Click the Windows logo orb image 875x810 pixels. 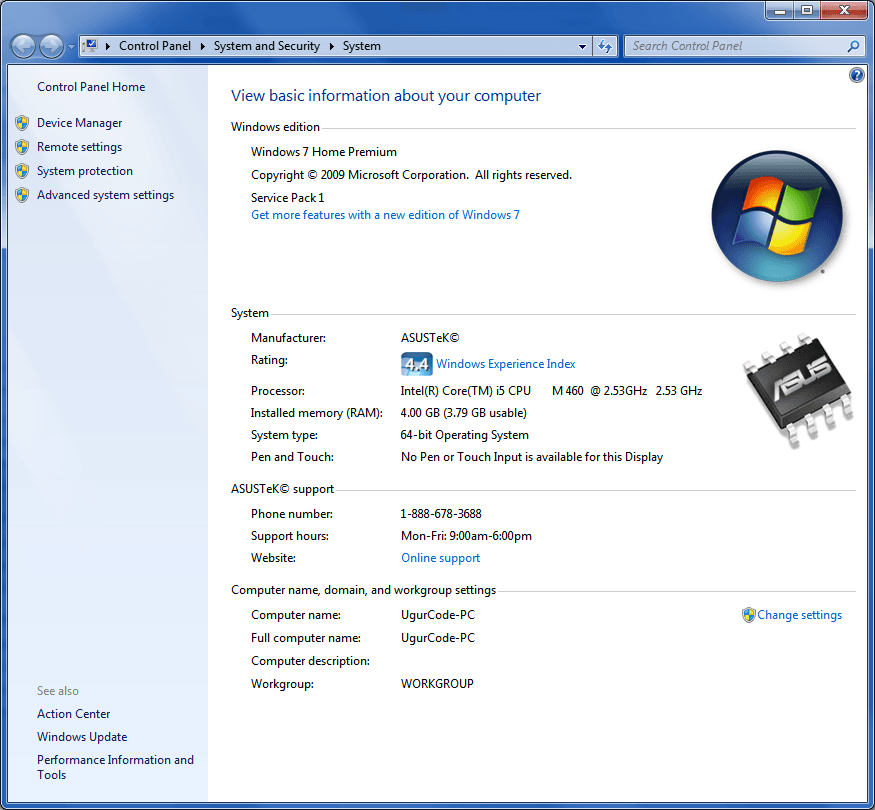click(x=777, y=216)
